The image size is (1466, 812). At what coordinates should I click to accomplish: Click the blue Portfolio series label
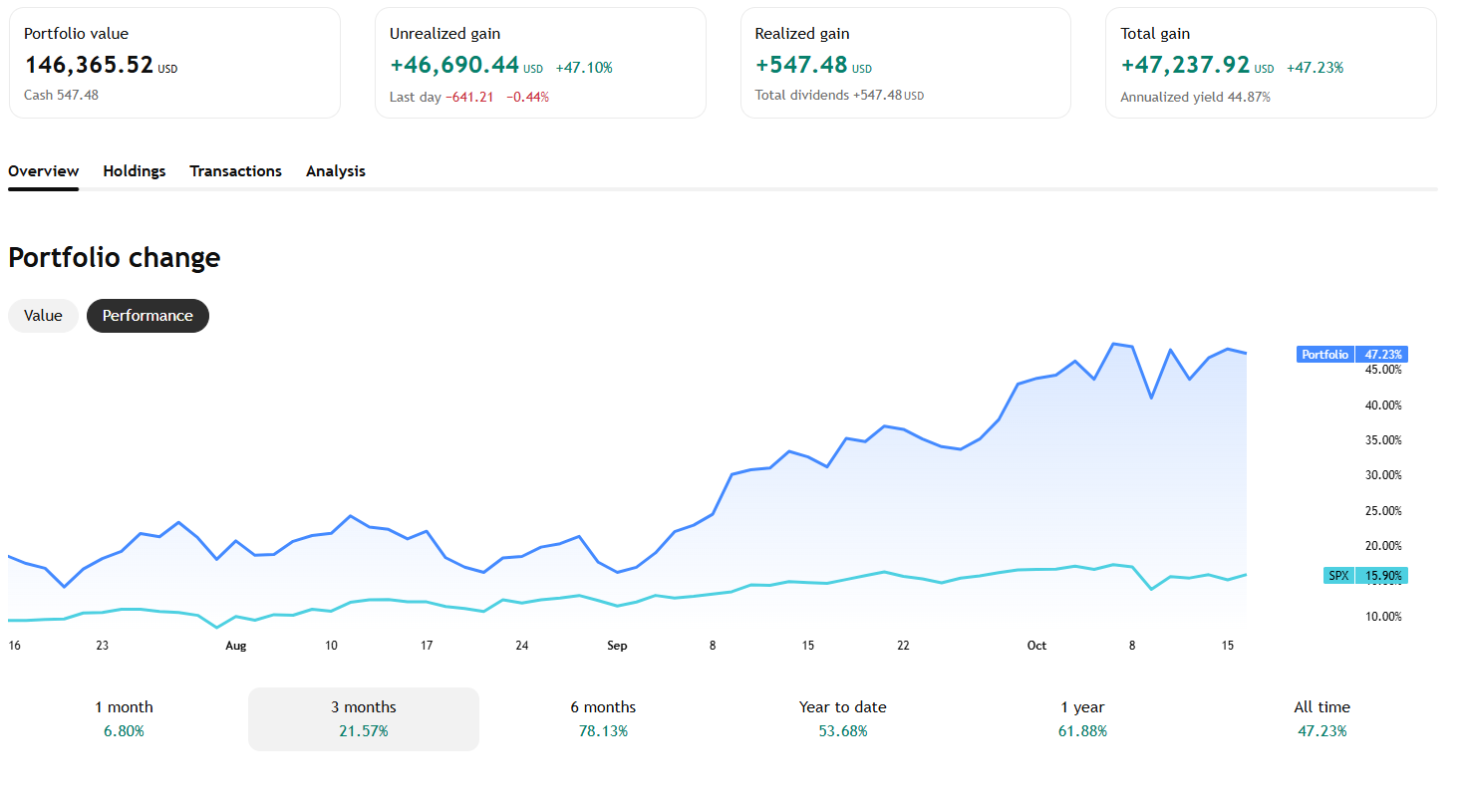click(x=1324, y=355)
